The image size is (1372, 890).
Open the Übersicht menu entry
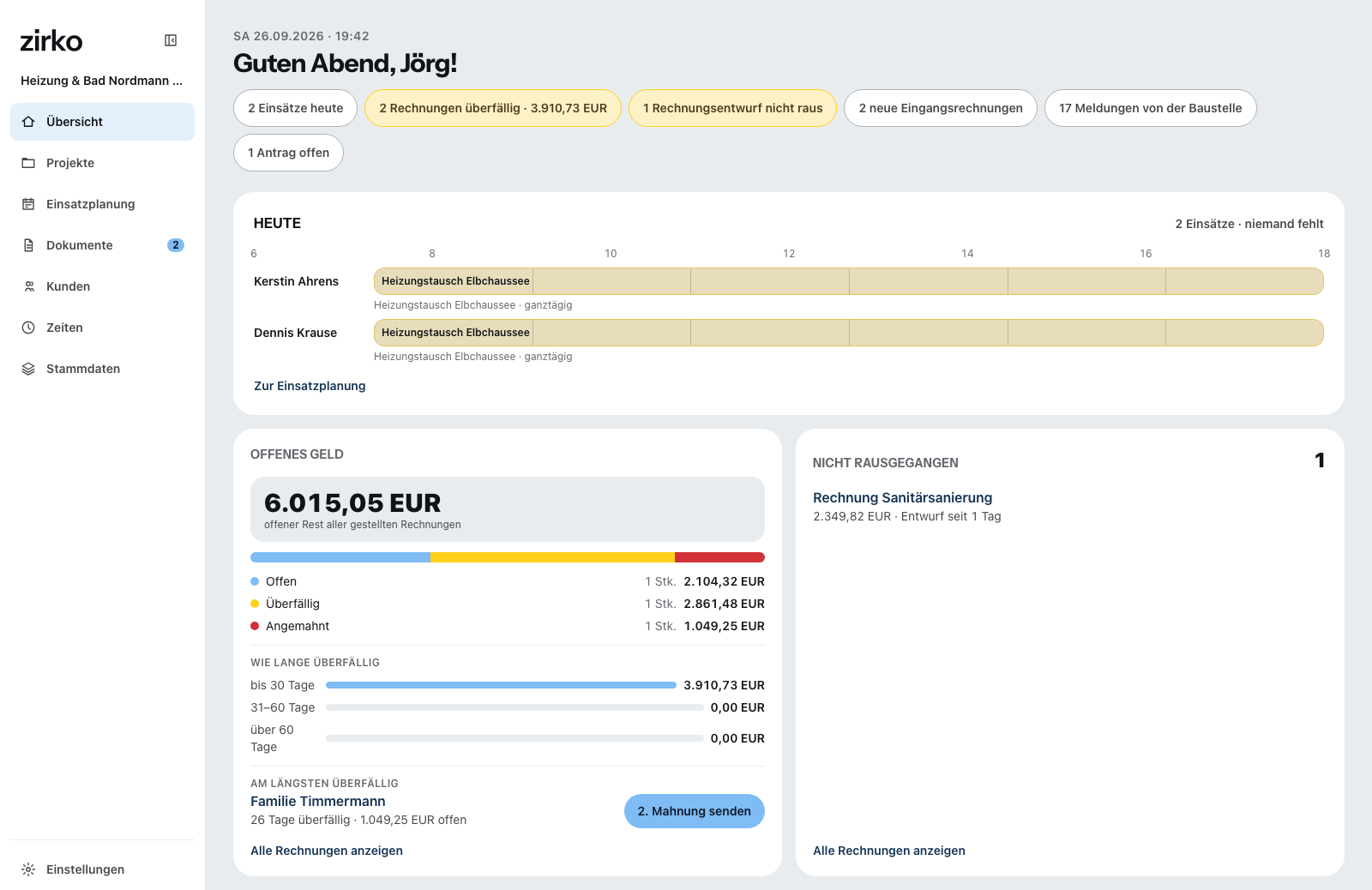102,122
